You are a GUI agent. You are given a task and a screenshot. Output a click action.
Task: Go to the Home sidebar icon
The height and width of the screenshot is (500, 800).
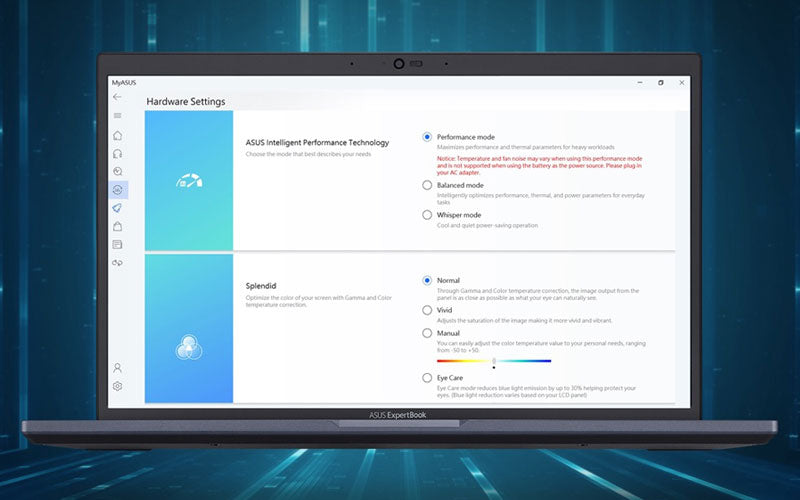point(117,135)
